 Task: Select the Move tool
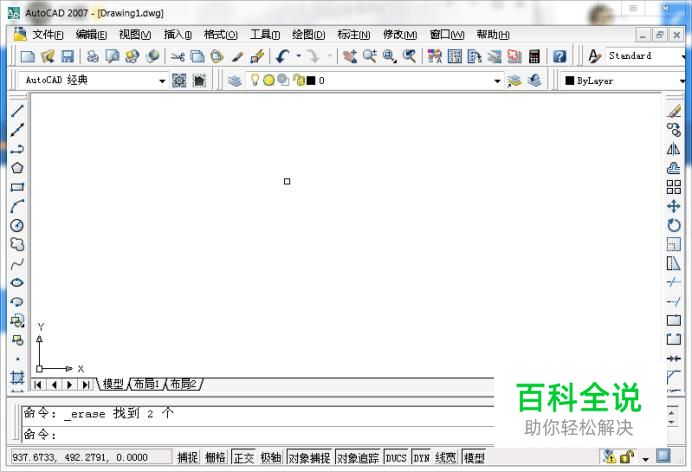[673, 206]
